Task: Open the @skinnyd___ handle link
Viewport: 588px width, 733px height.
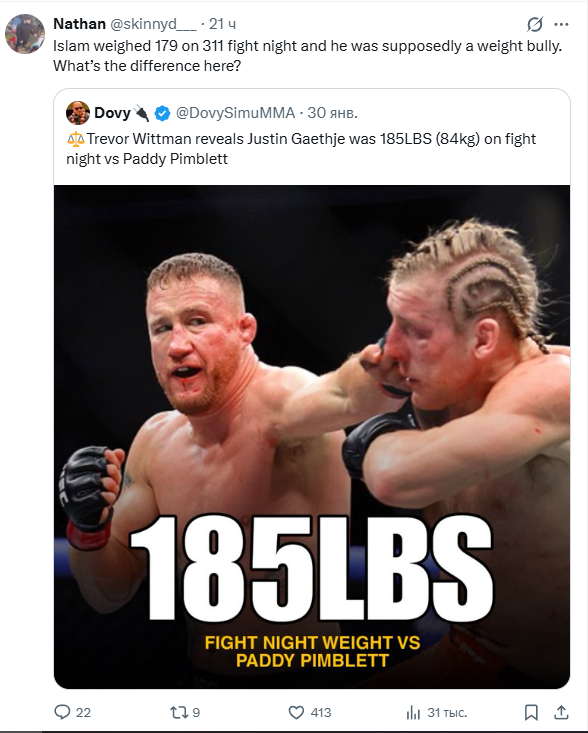Action: [x=153, y=24]
